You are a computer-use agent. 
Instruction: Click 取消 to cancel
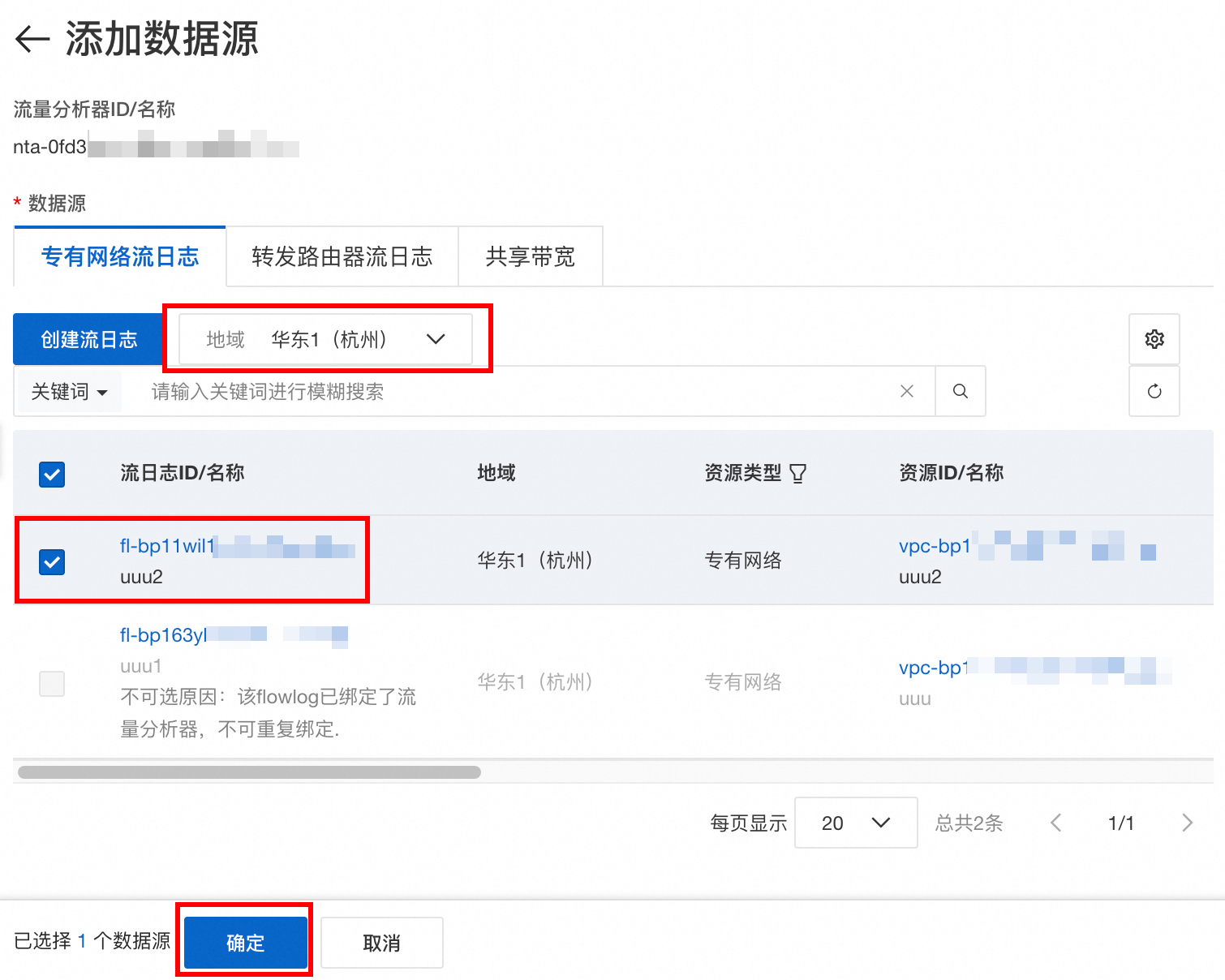click(382, 943)
